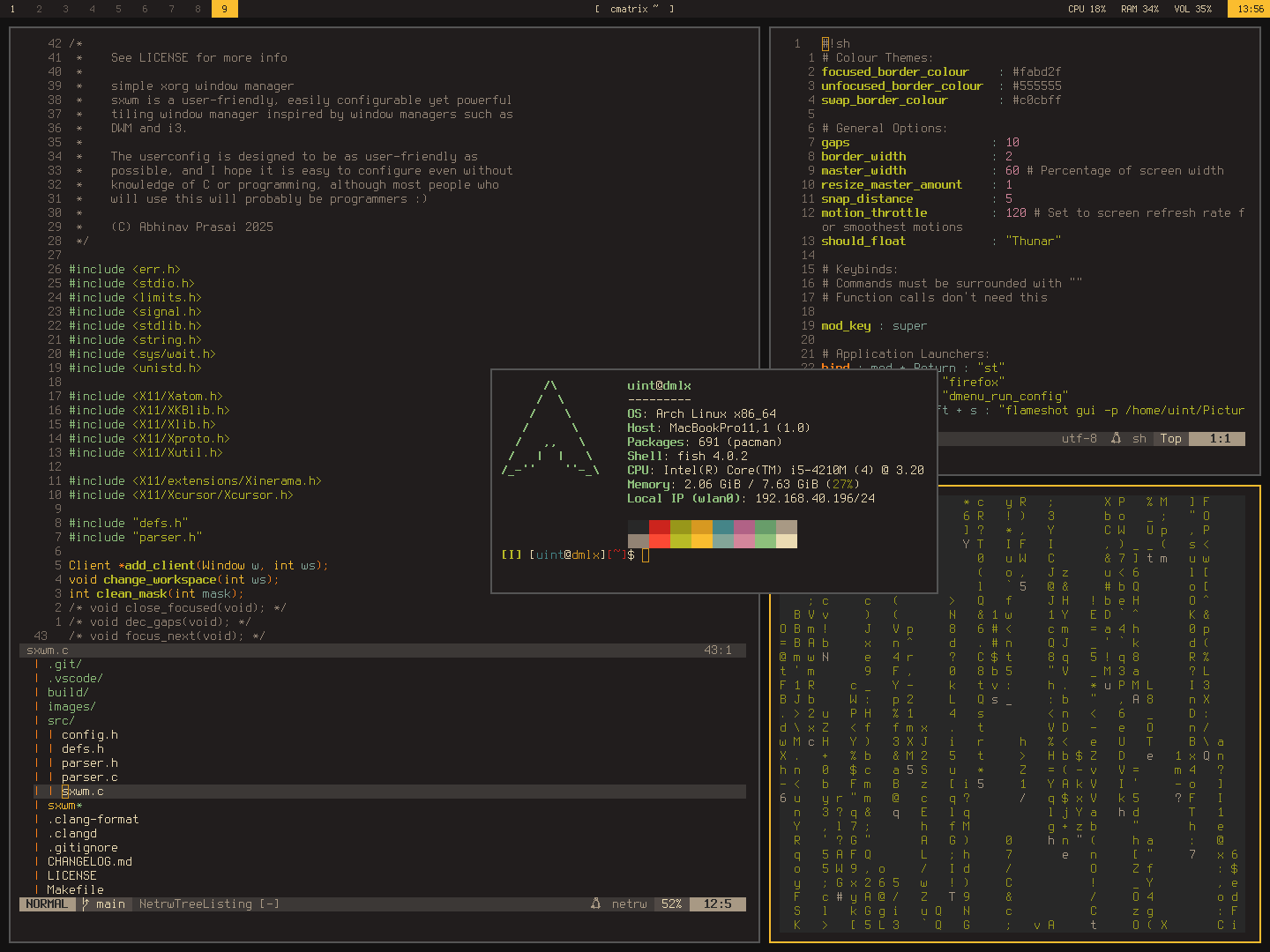
Task: Click the 13:56 clock in the top bar
Action: 1250,9
